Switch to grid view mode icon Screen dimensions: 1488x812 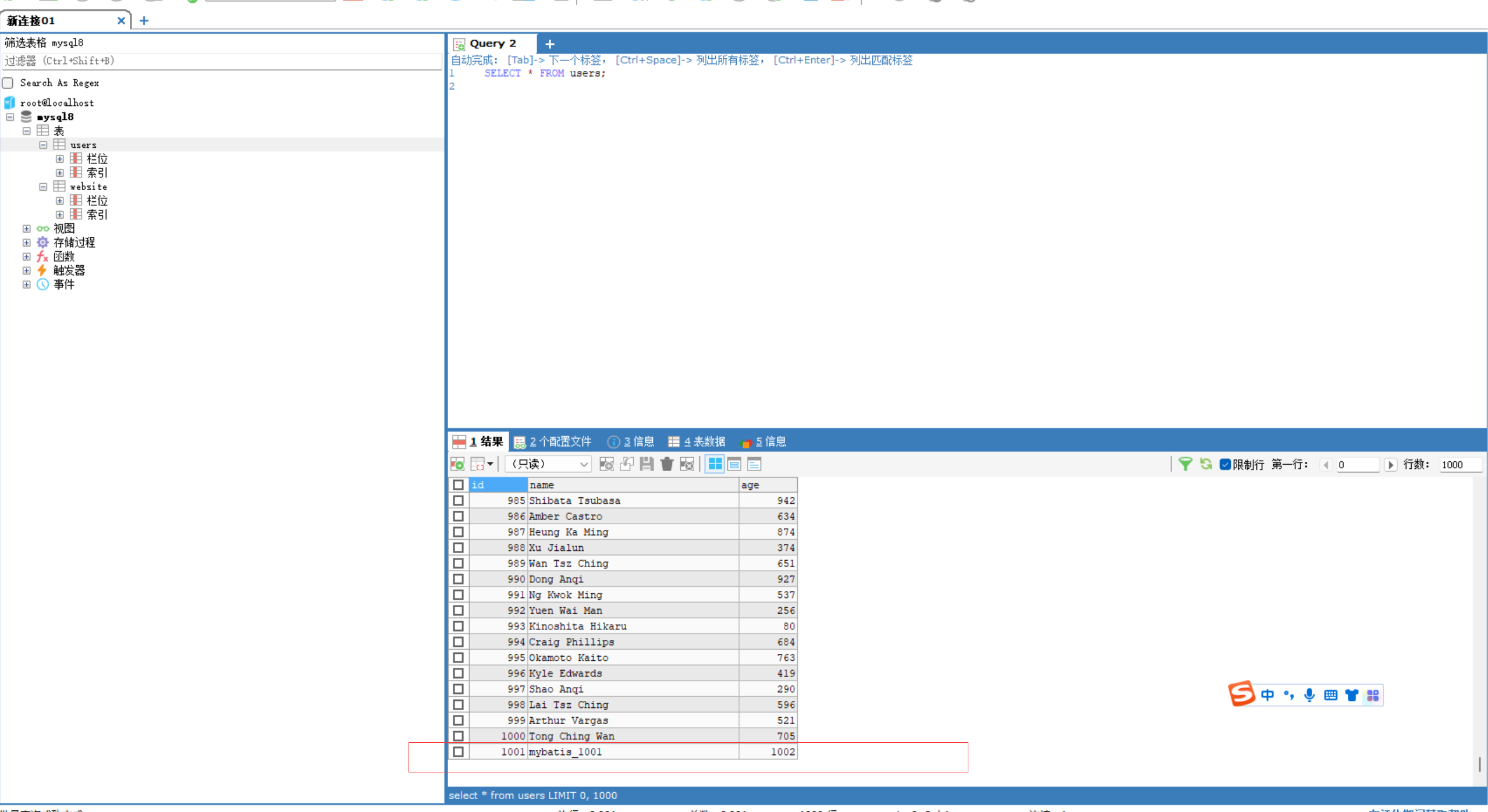point(715,464)
